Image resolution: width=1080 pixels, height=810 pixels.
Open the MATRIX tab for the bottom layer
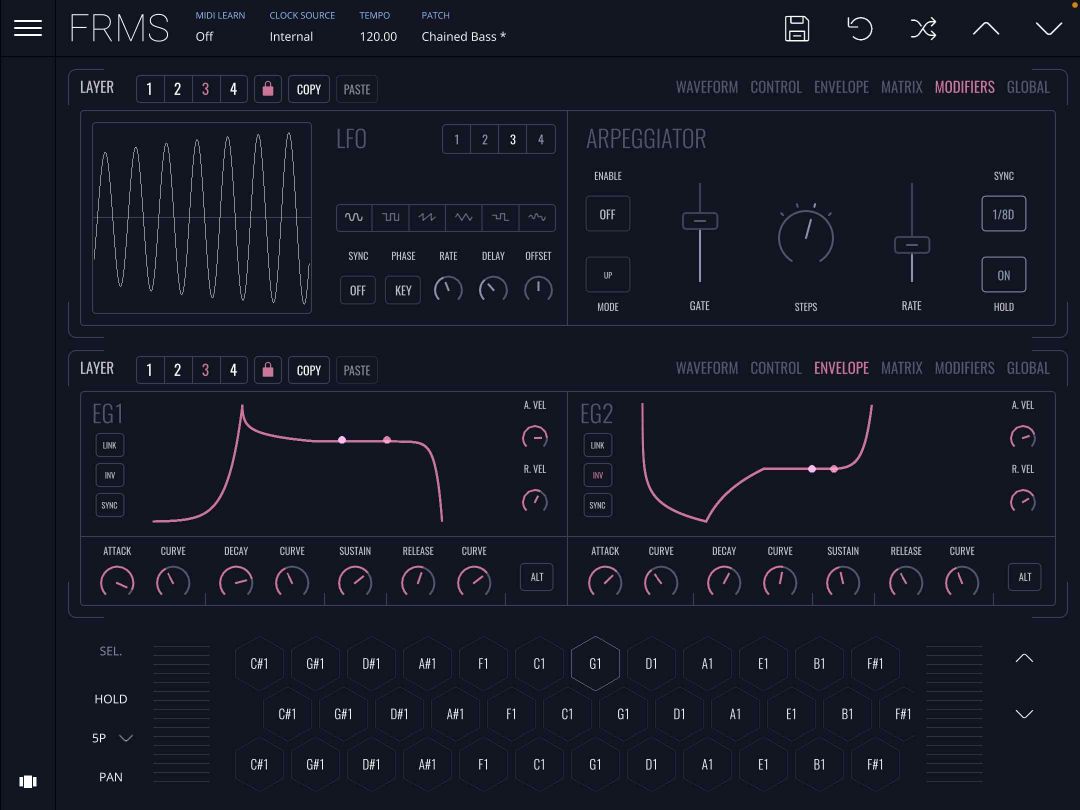[901, 368]
